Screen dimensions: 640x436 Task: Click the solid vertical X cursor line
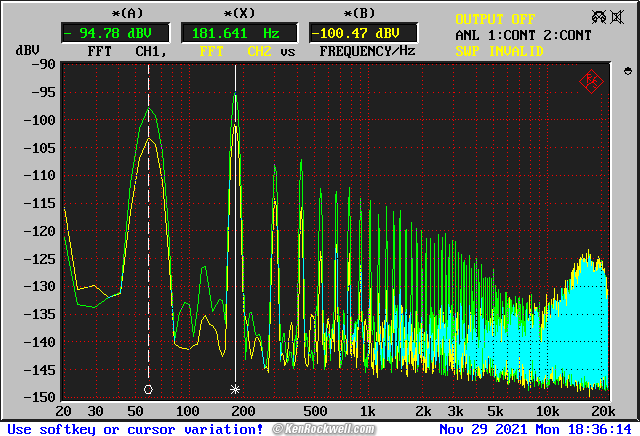point(235,250)
